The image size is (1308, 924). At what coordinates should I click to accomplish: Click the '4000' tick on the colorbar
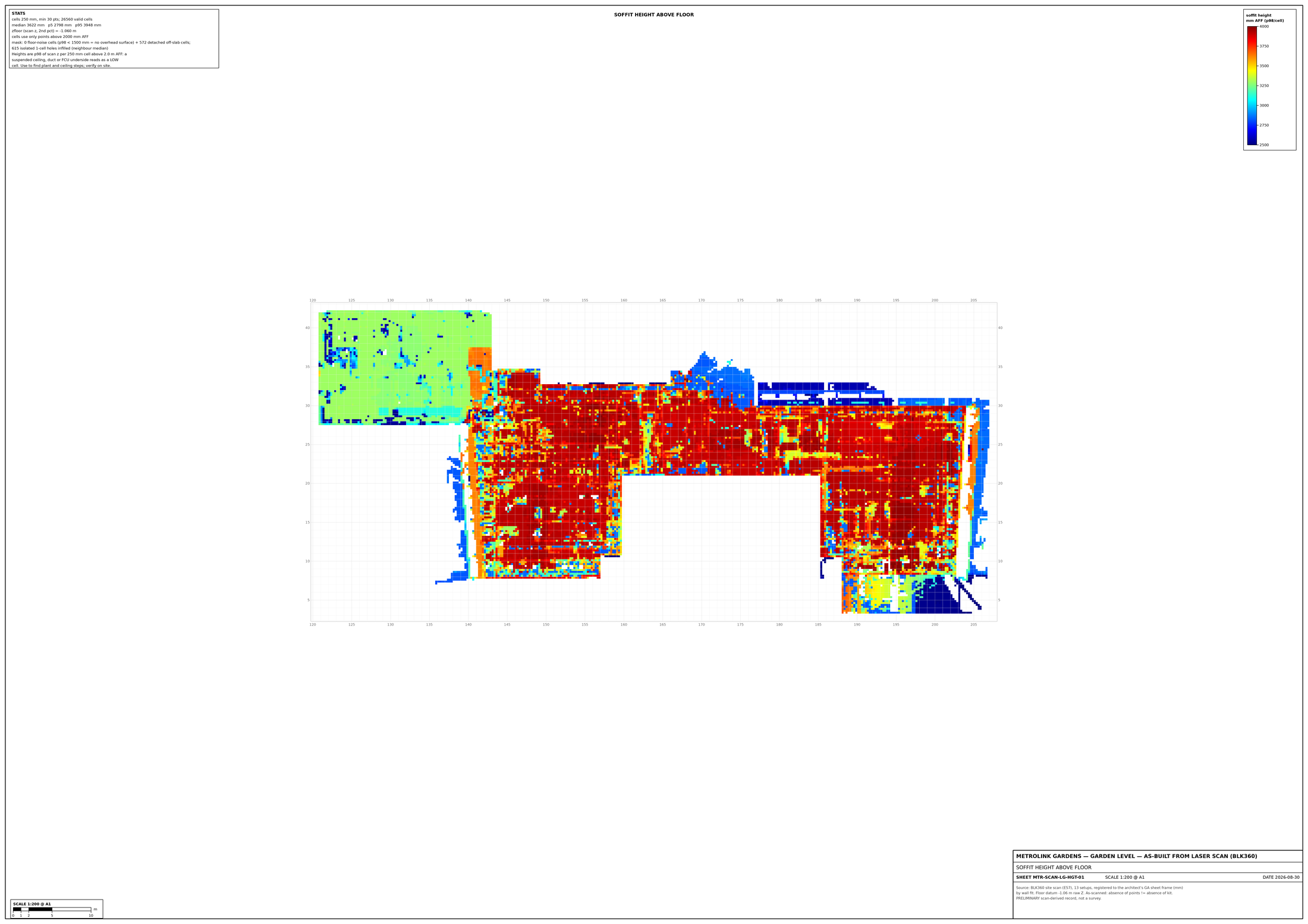1263,27
